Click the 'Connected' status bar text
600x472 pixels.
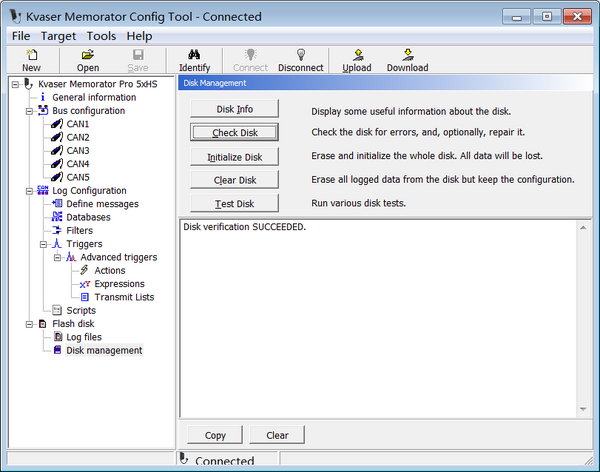coord(225,461)
